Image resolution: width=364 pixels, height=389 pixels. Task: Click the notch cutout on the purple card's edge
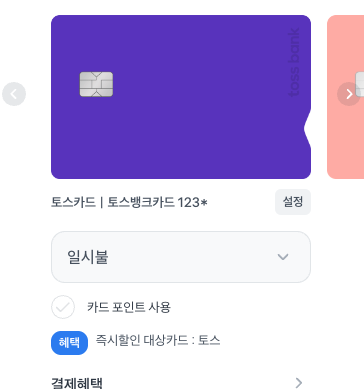click(307, 129)
